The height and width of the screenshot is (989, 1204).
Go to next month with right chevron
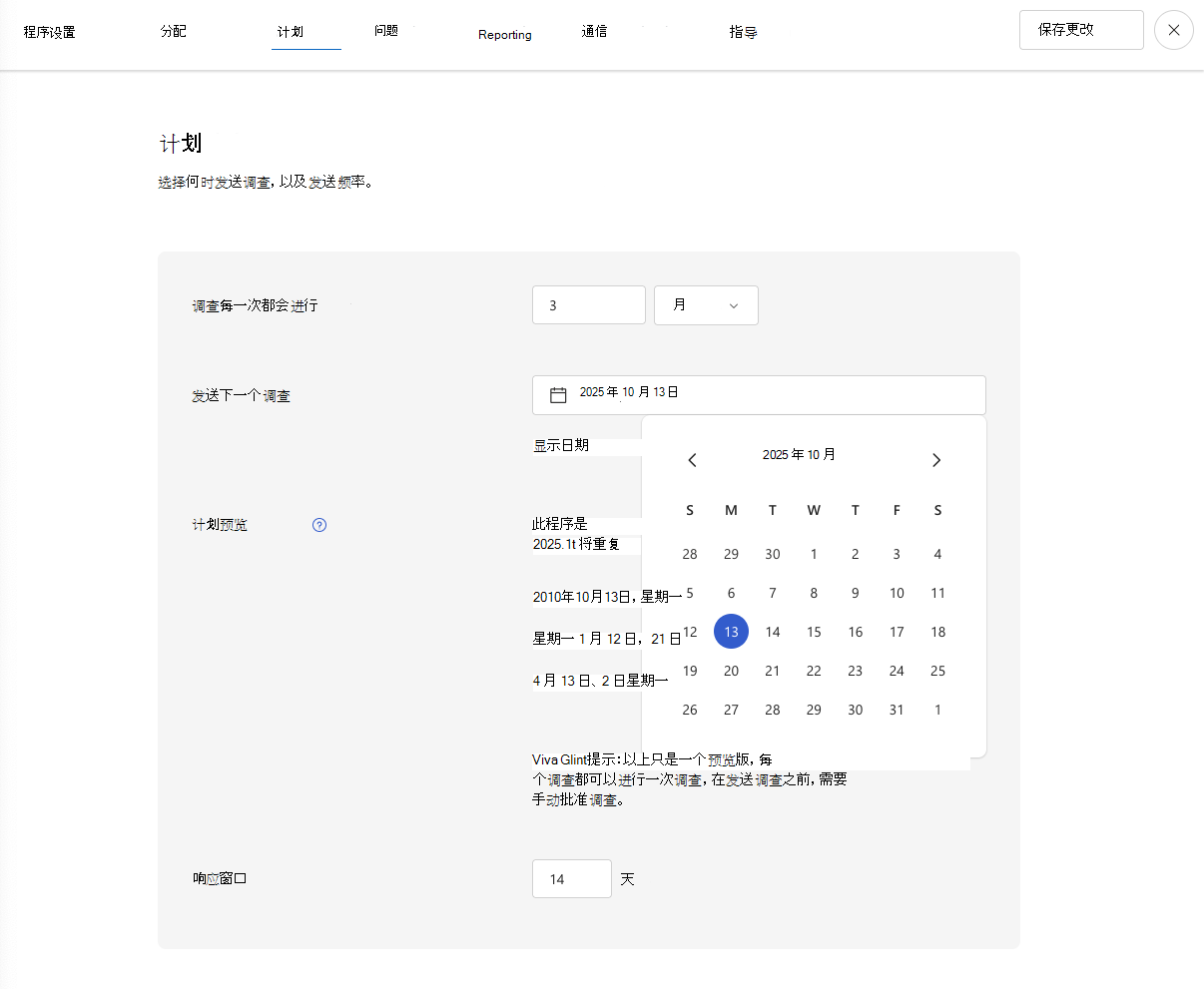pyautogui.click(x=936, y=460)
